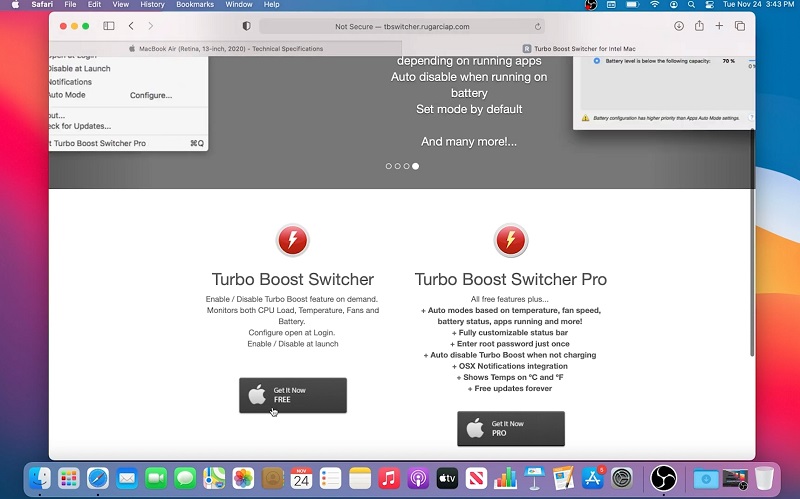The height and width of the screenshot is (499, 800).
Task: Click the page vertical scrollbar
Action: (x=752, y=242)
